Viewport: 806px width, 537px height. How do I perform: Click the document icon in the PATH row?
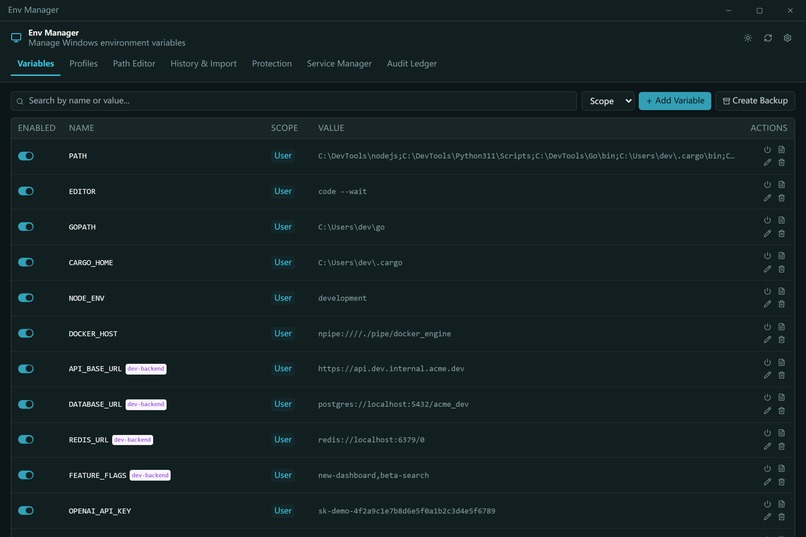pyautogui.click(x=781, y=150)
